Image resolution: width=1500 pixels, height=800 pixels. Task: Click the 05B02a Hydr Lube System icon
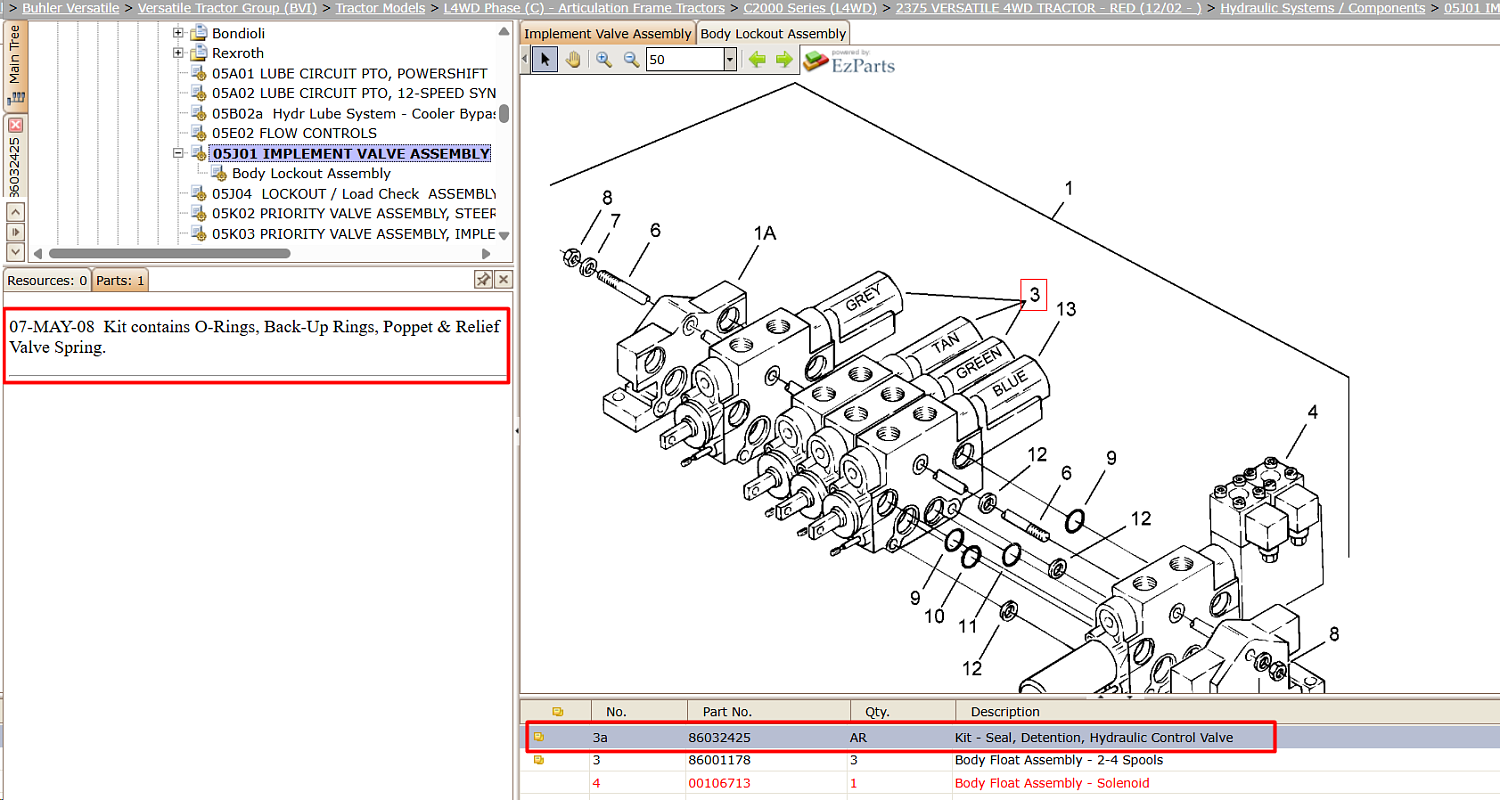click(x=198, y=113)
